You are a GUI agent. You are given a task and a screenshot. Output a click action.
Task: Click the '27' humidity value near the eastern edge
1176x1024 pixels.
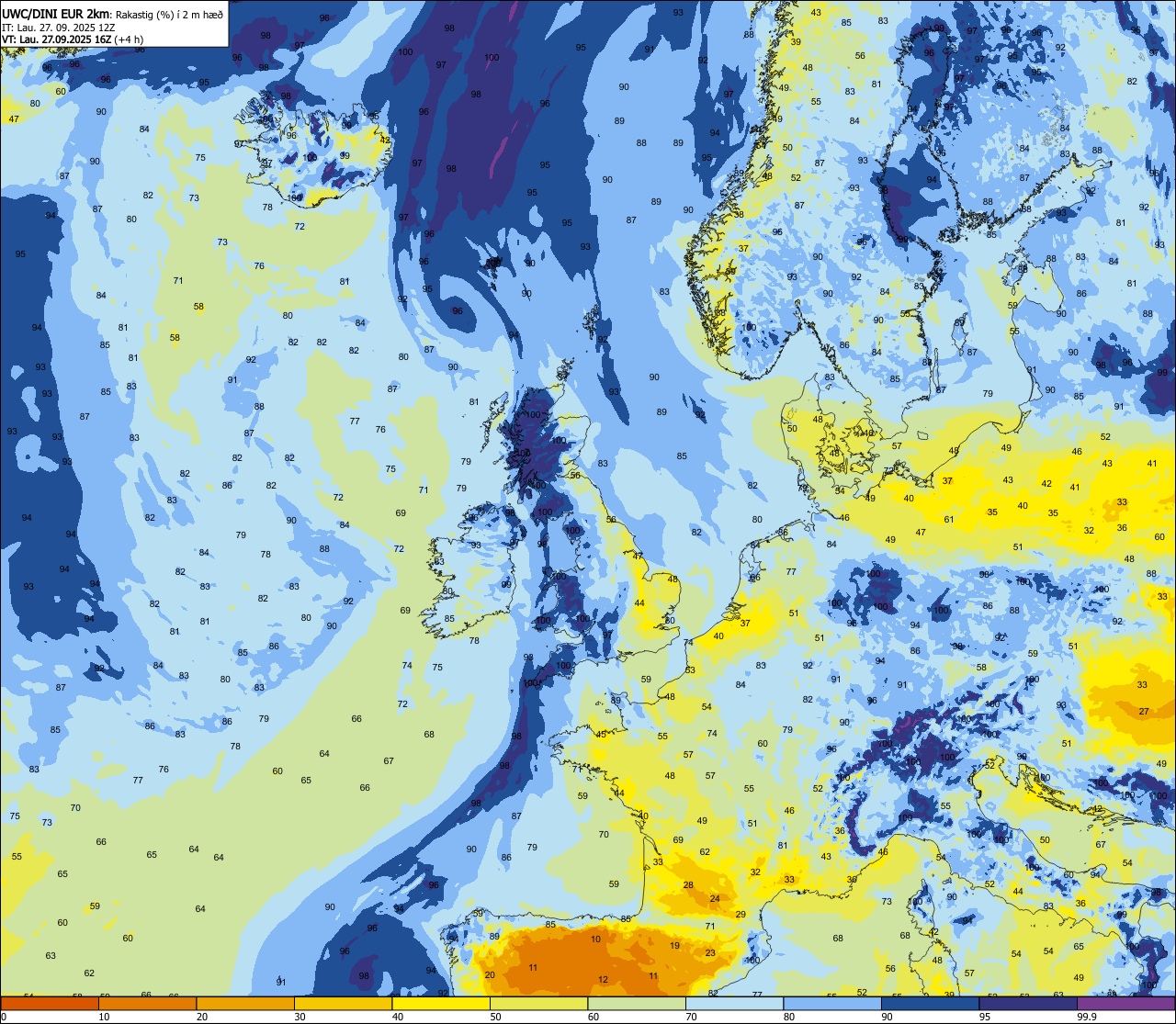point(1144,712)
